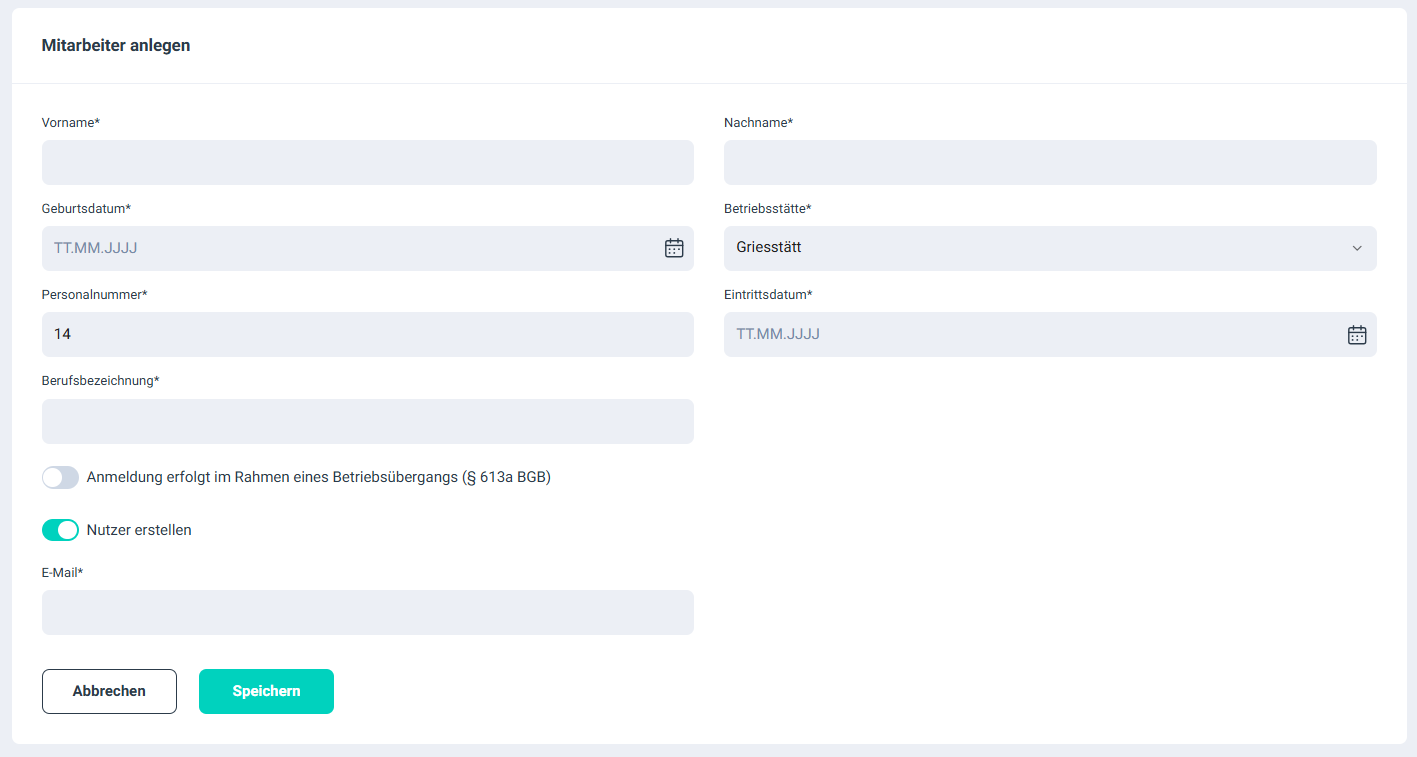Focus the Nachname text field
Viewport: 1417px width, 757px height.
coord(1049,162)
